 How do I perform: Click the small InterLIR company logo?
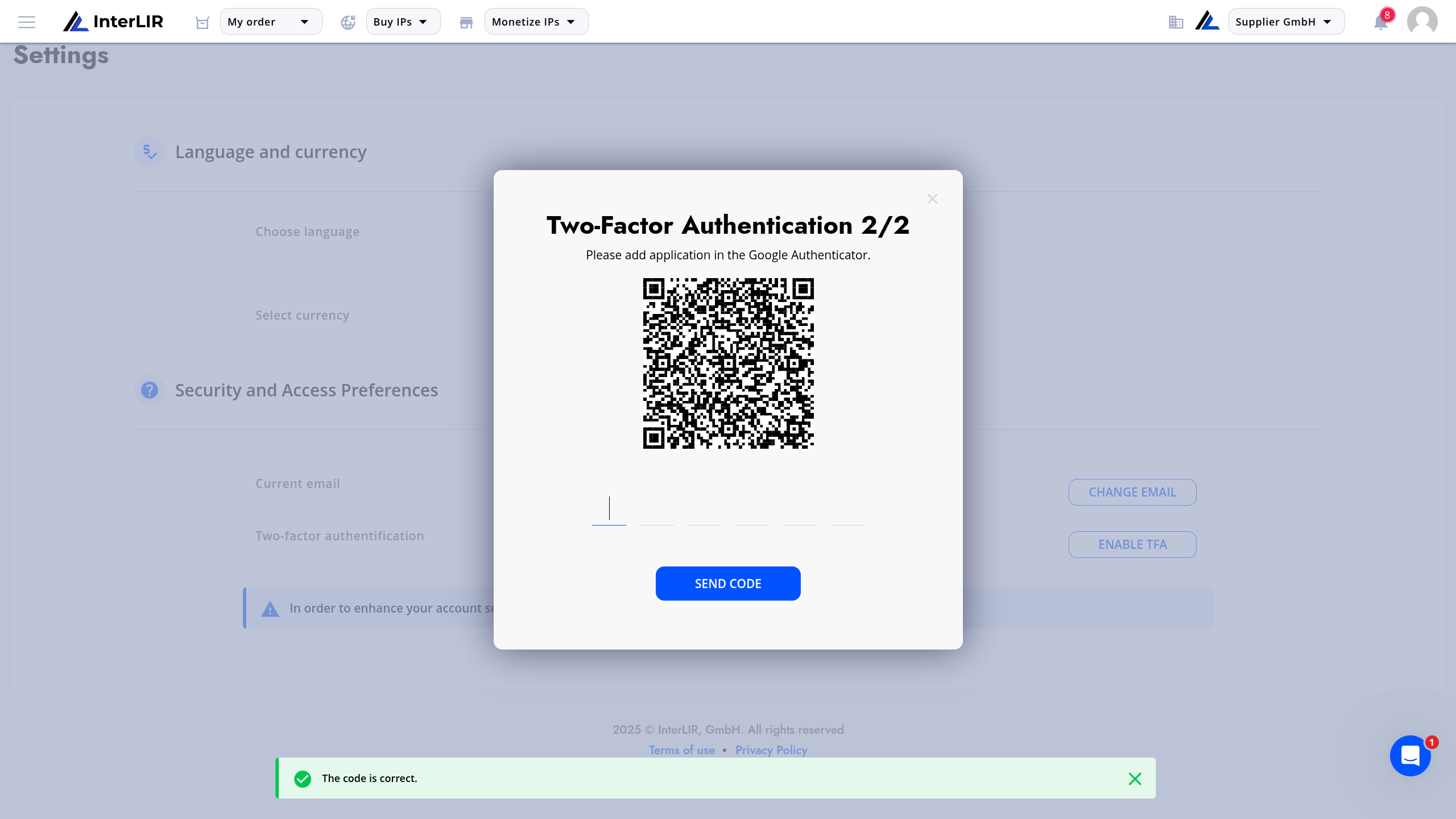1207,22
